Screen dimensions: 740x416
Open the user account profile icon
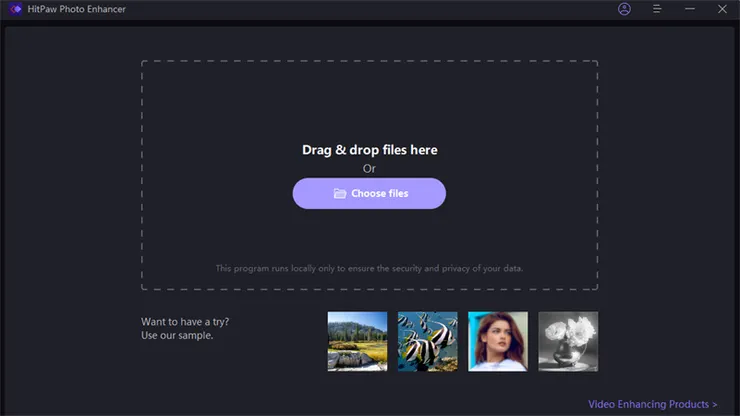click(624, 9)
